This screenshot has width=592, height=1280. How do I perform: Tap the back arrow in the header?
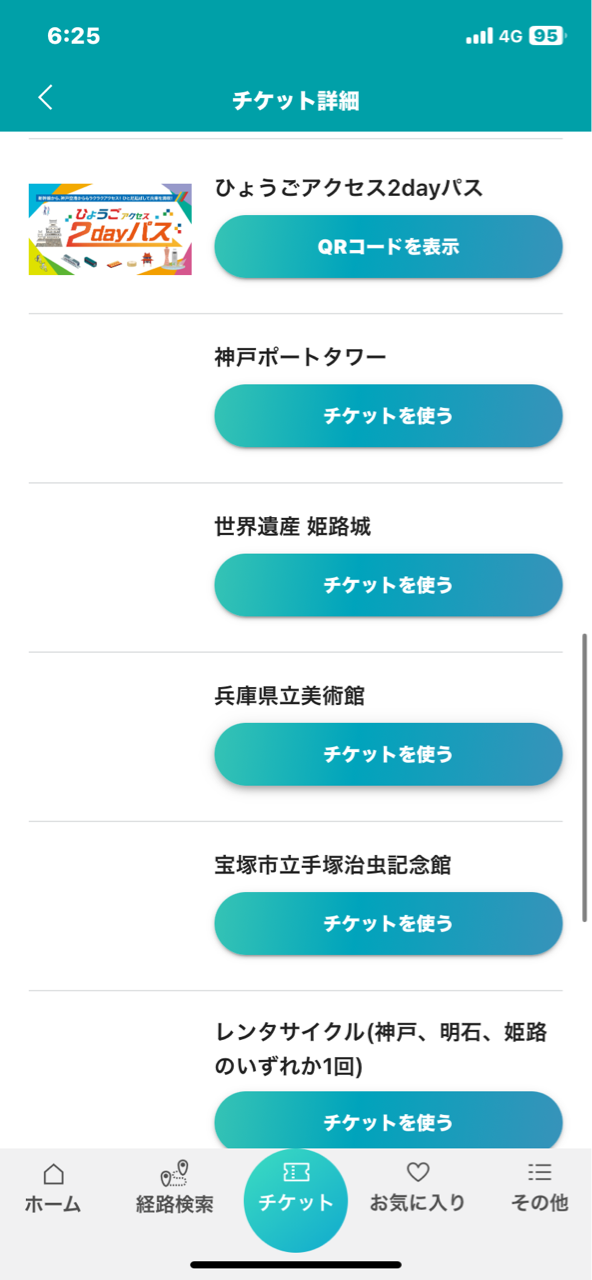pyautogui.click(x=45, y=97)
